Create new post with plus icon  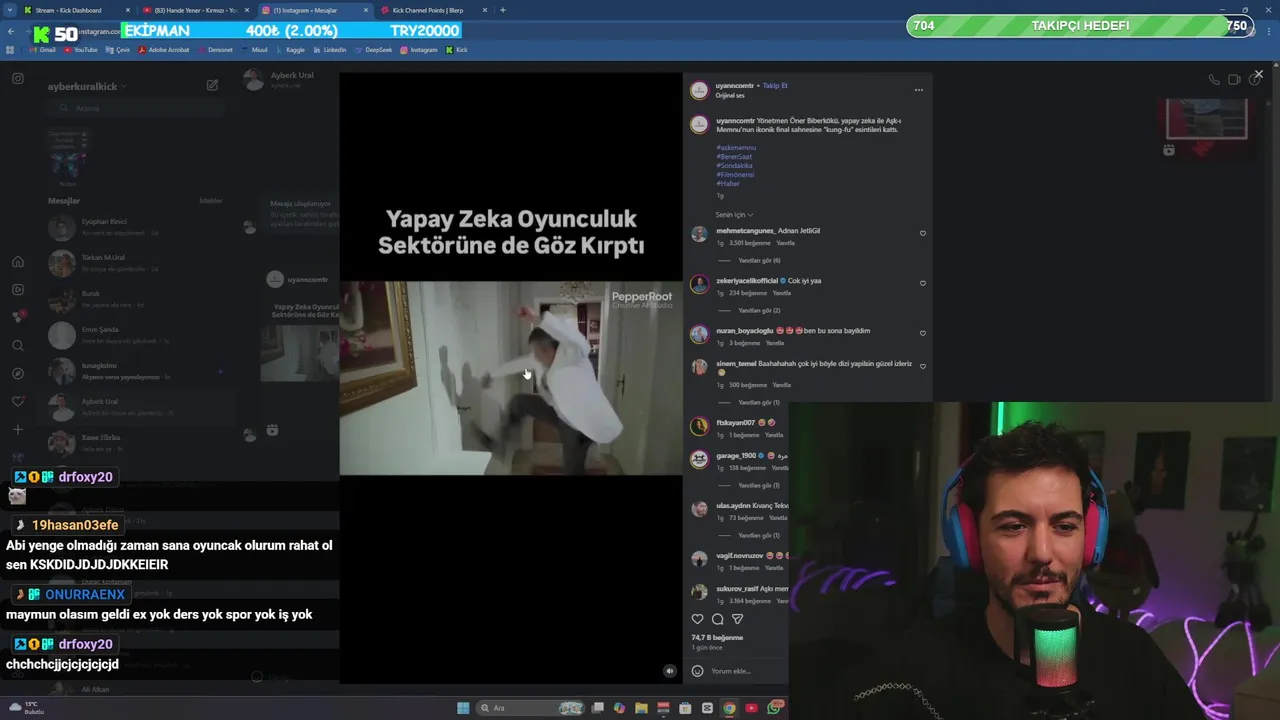coord(18,430)
